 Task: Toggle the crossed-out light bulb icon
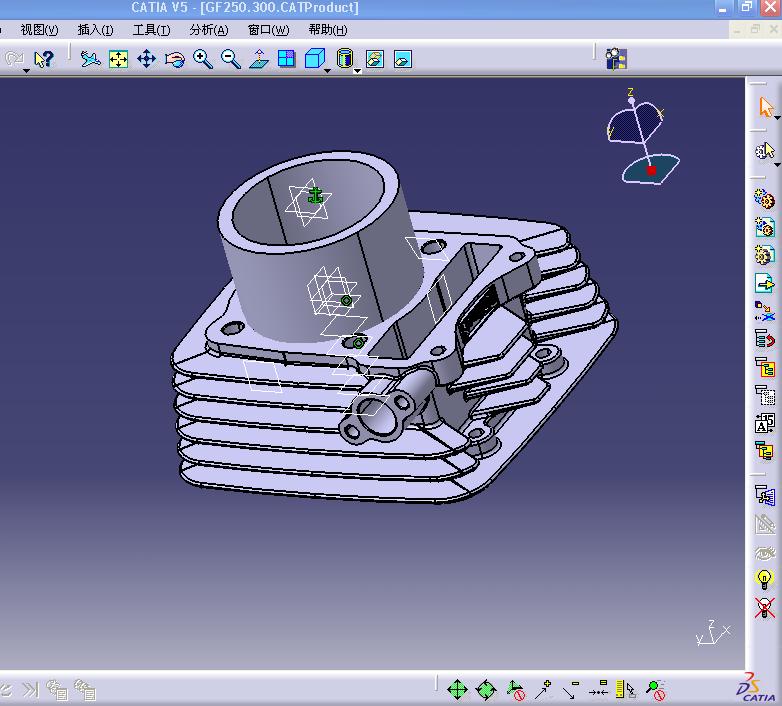[x=764, y=608]
